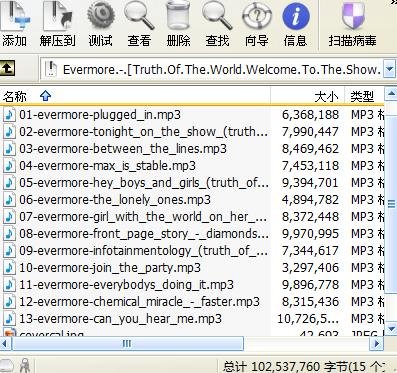
Task: Select 13-evermore-can_you_hear_me.mp3
Action: [120, 319]
